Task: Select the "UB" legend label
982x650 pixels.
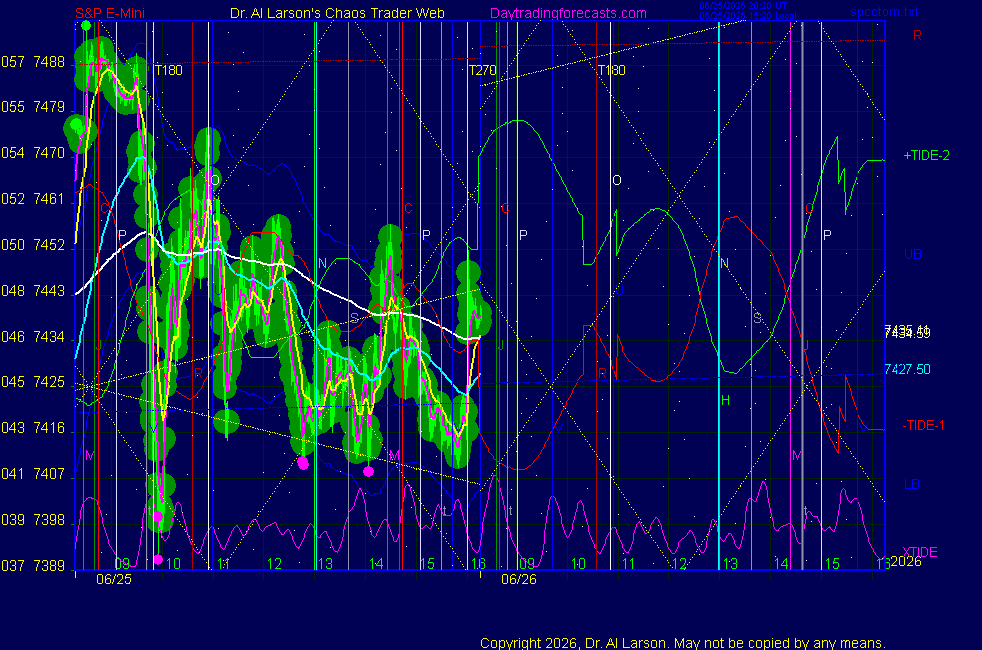Action: [912, 254]
